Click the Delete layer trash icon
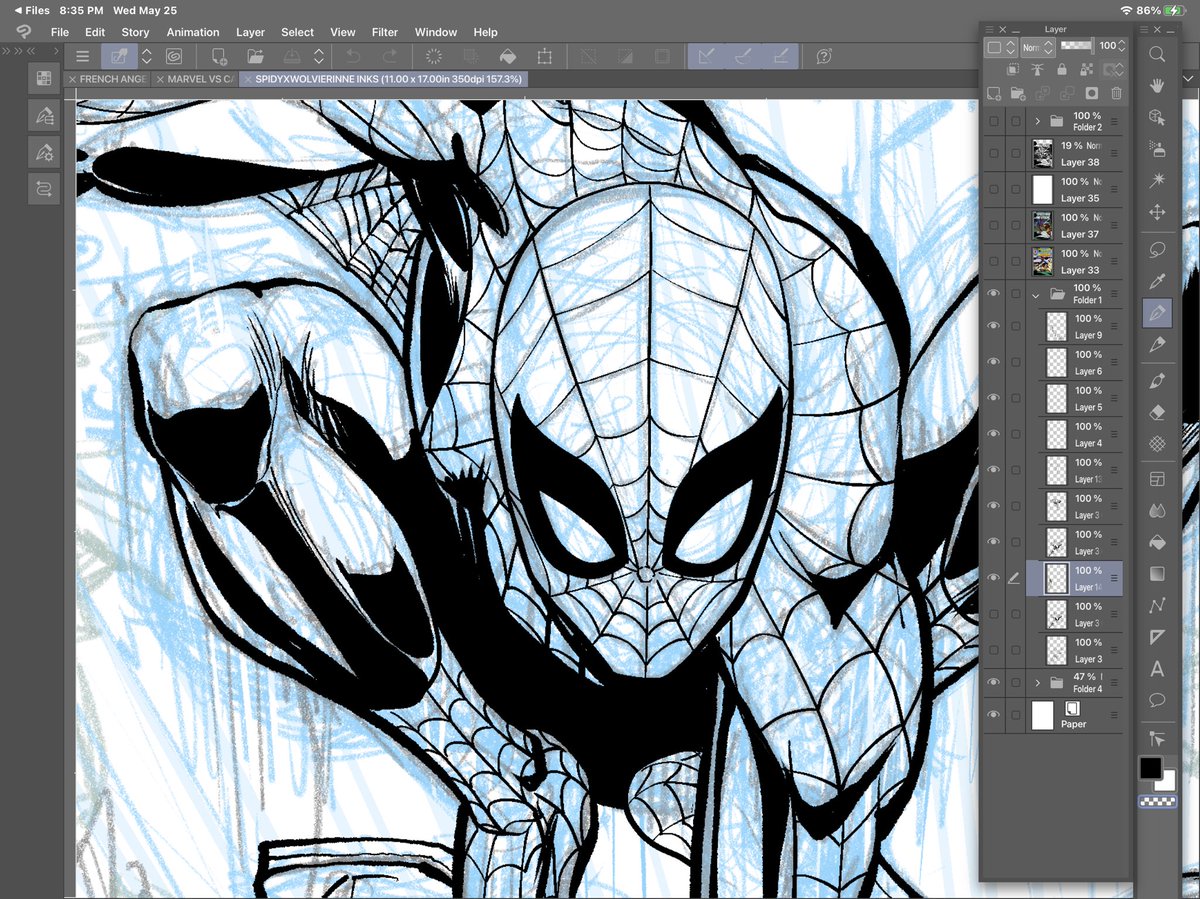 point(1116,93)
